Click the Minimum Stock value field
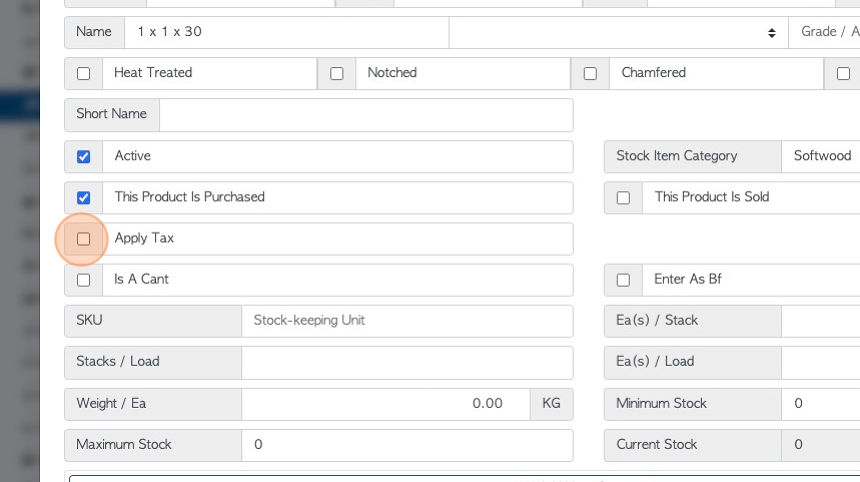 pyautogui.click(x=821, y=404)
